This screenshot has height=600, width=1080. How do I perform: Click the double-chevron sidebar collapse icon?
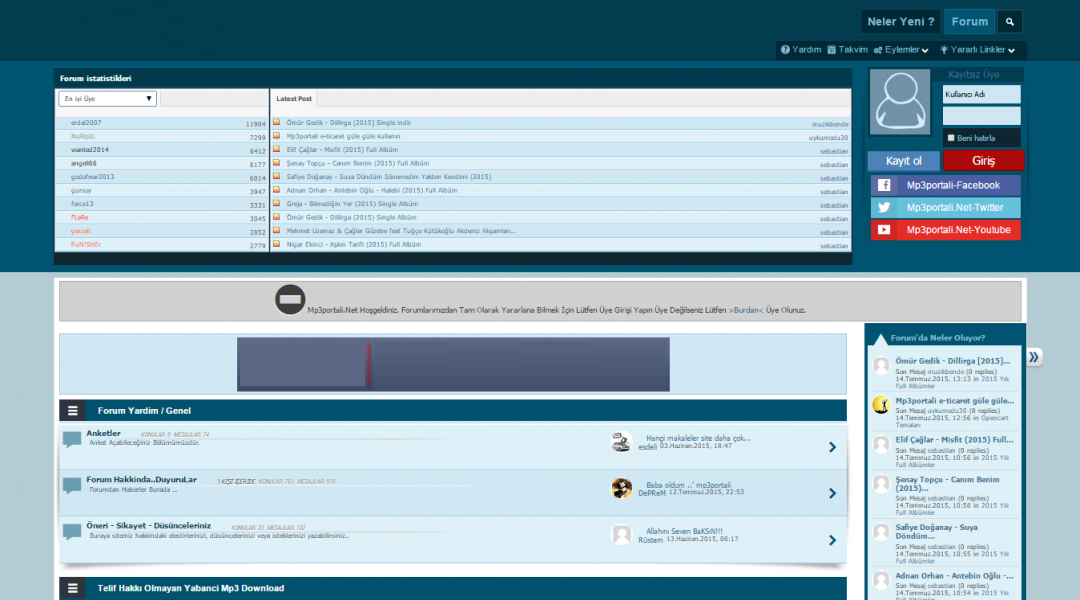pyautogui.click(x=1034, y=357)
